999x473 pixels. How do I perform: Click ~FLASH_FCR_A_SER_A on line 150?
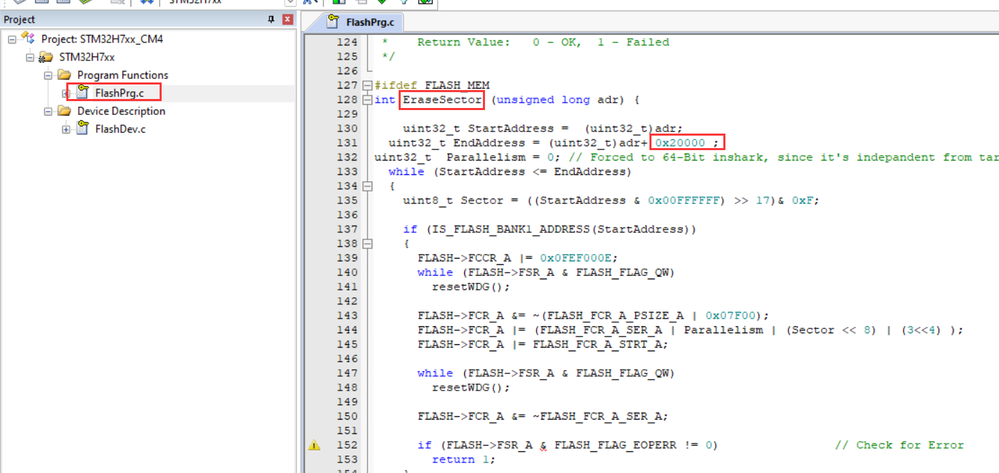(600, 416)
